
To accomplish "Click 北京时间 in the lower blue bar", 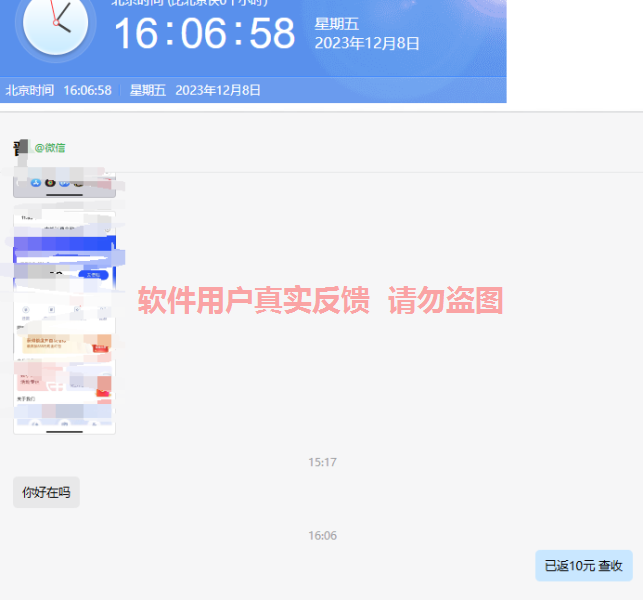I will [x=30, y=90].
